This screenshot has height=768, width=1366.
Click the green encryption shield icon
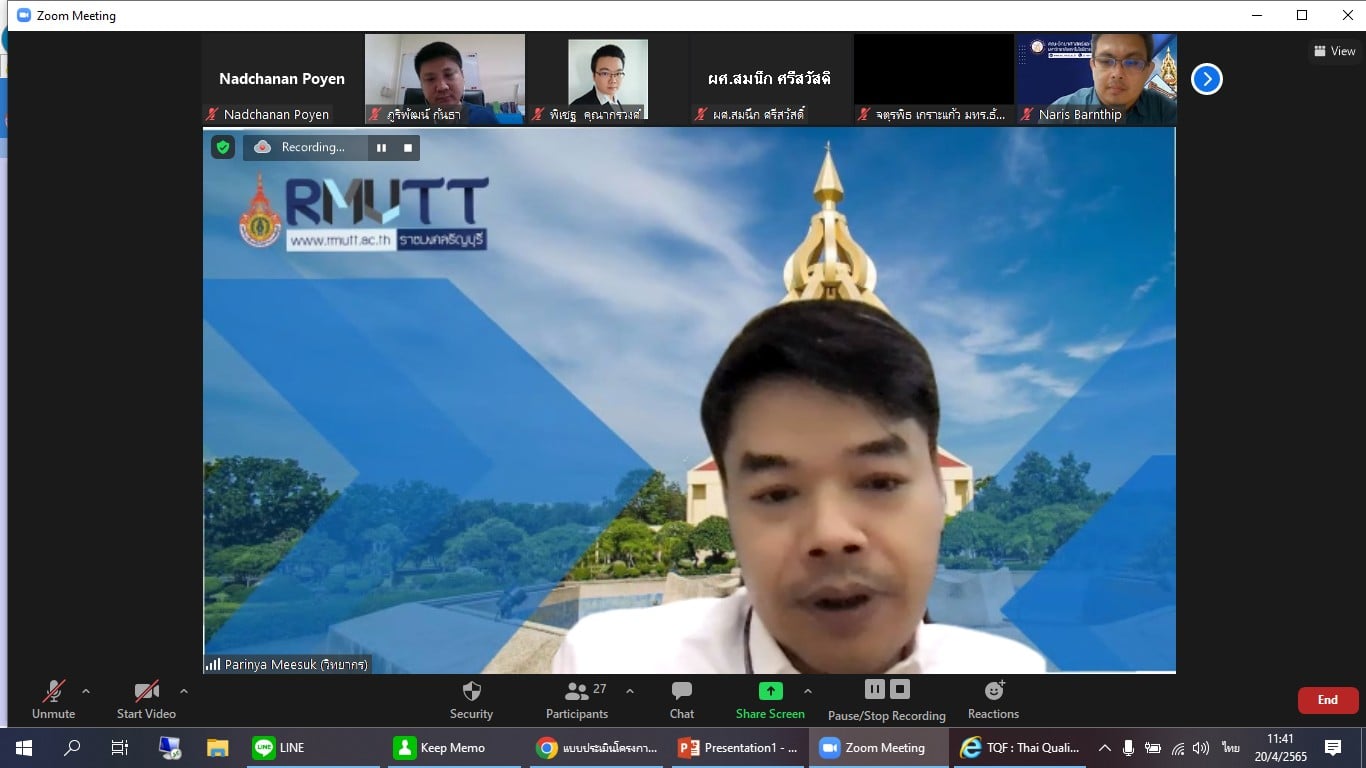(x=223, y=147)
